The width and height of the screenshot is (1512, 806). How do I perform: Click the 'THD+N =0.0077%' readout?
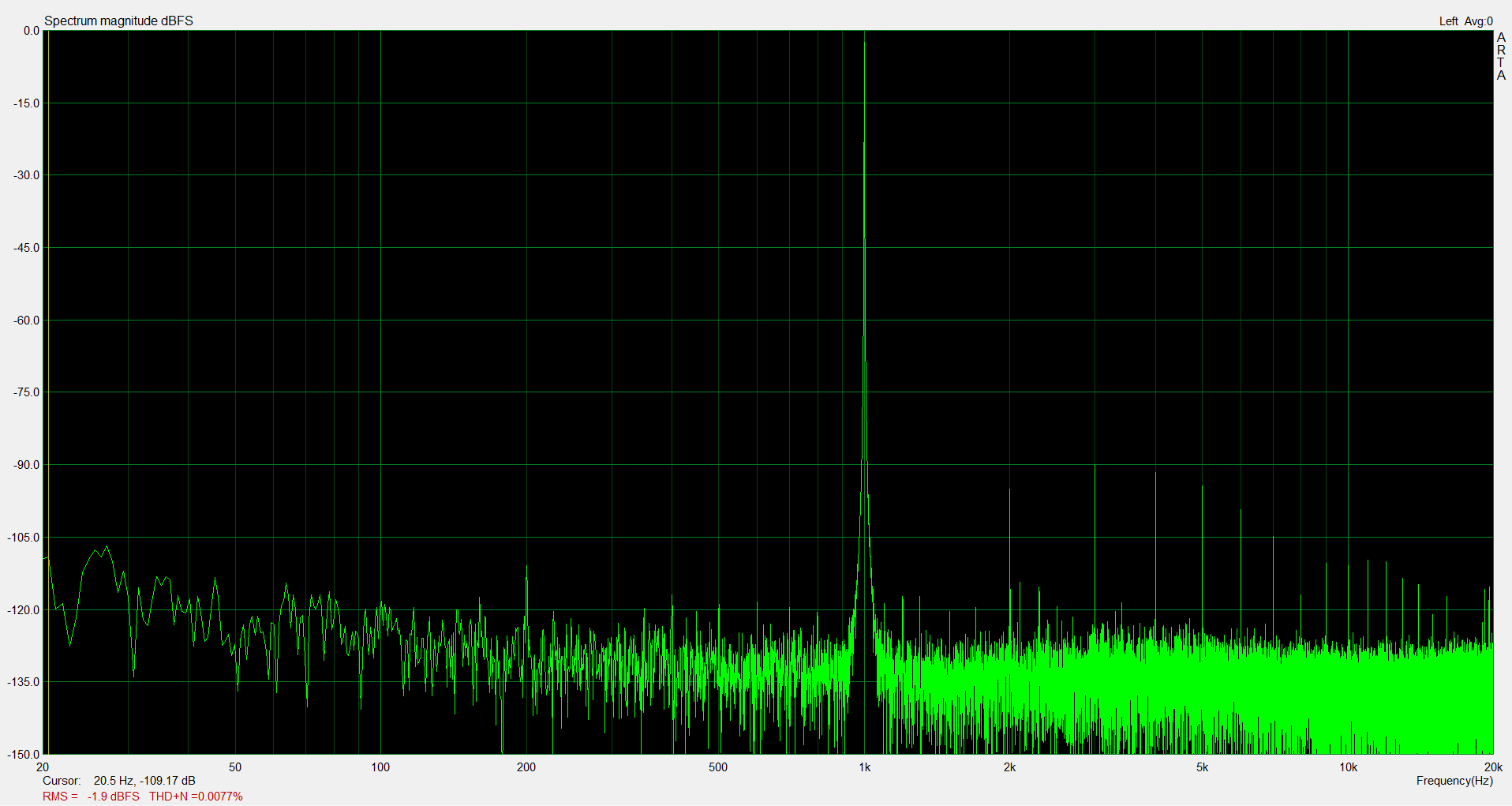click(x=196, y=797)
